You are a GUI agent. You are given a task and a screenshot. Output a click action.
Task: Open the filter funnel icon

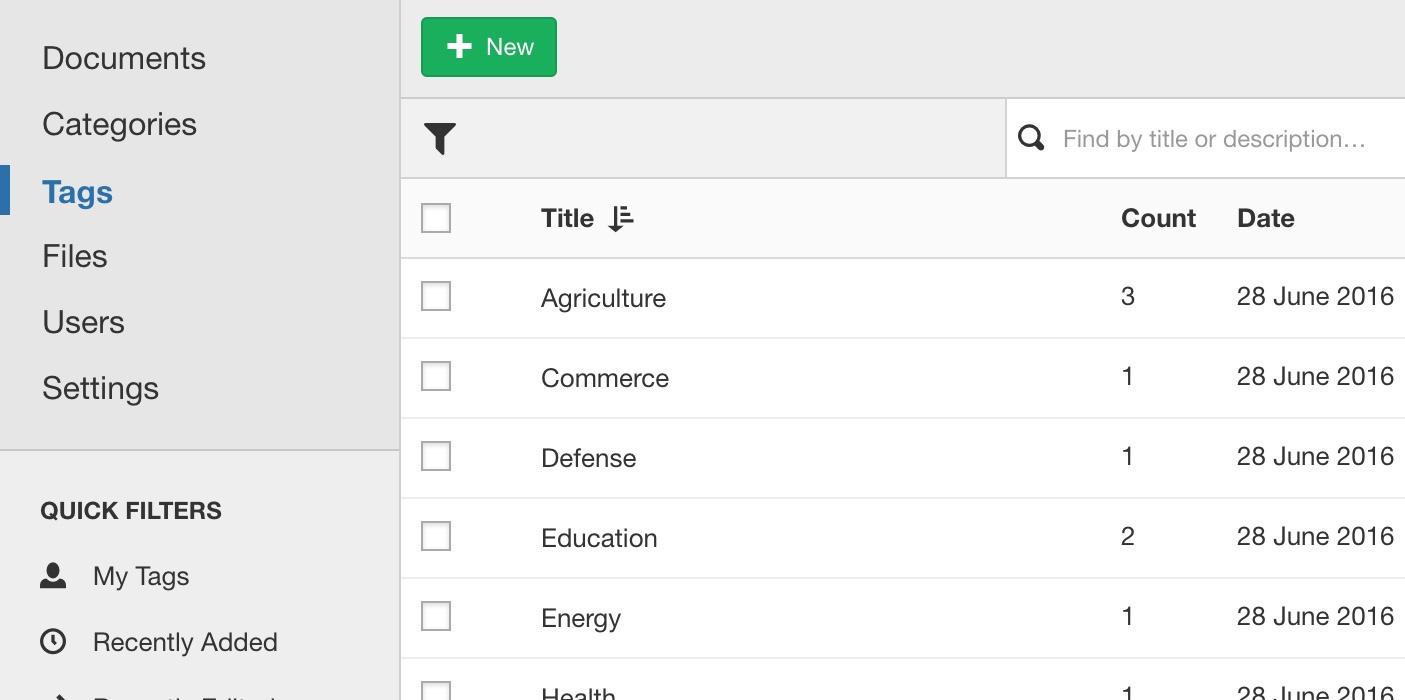[x=440, y=138]
